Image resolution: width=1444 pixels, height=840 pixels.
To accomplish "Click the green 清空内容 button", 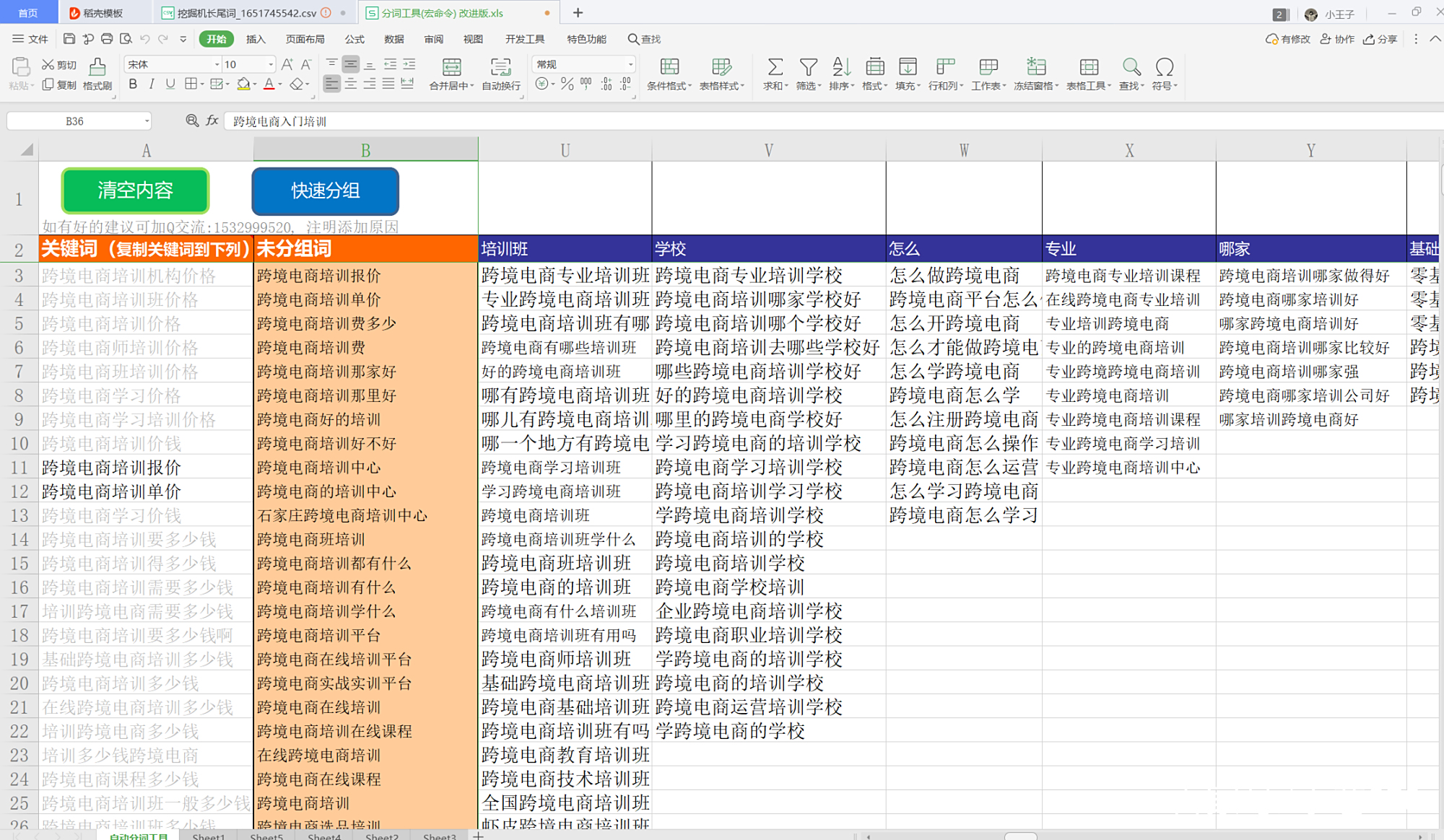I will [135, 191].
